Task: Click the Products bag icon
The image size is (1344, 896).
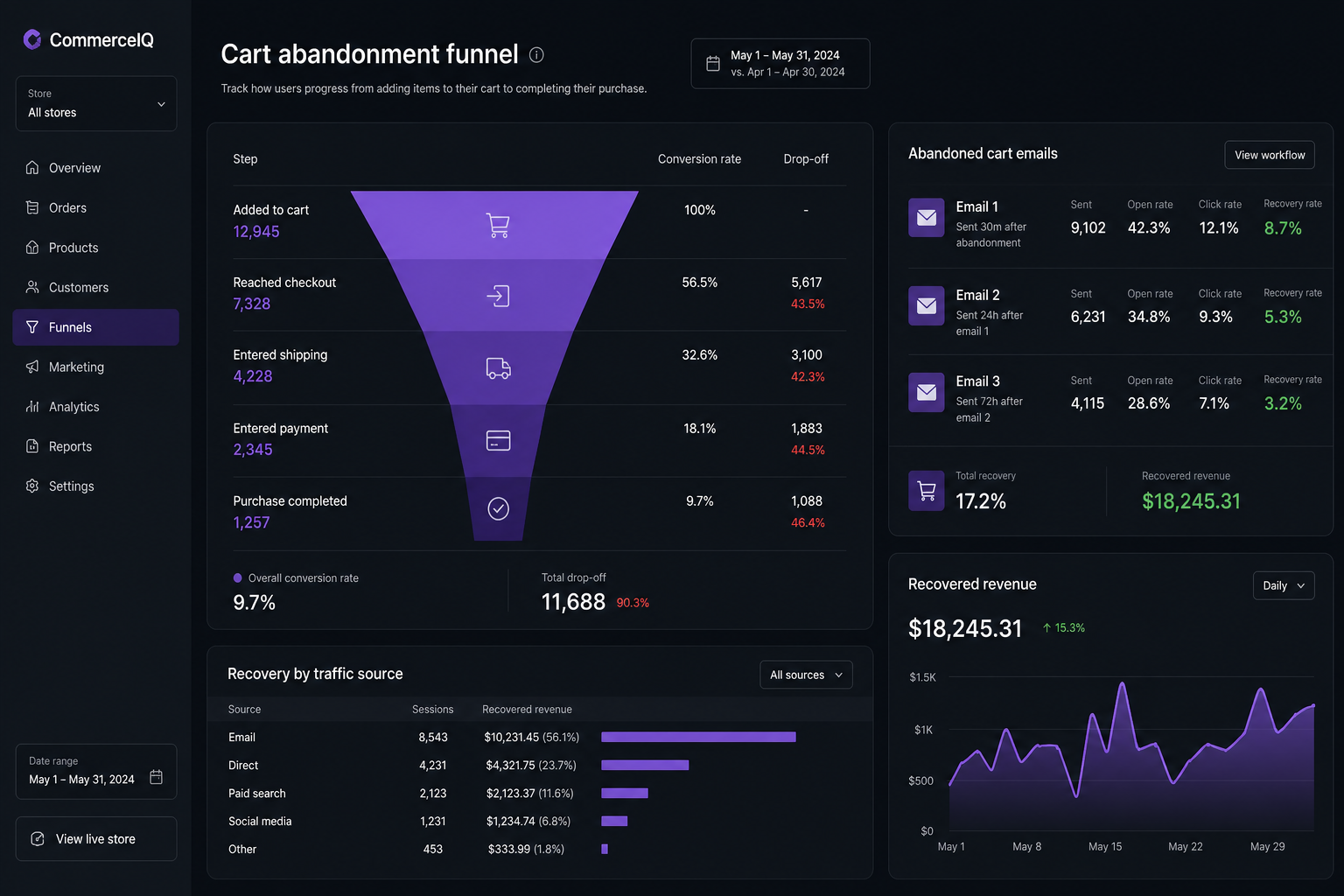Action: tap(32, 248)
